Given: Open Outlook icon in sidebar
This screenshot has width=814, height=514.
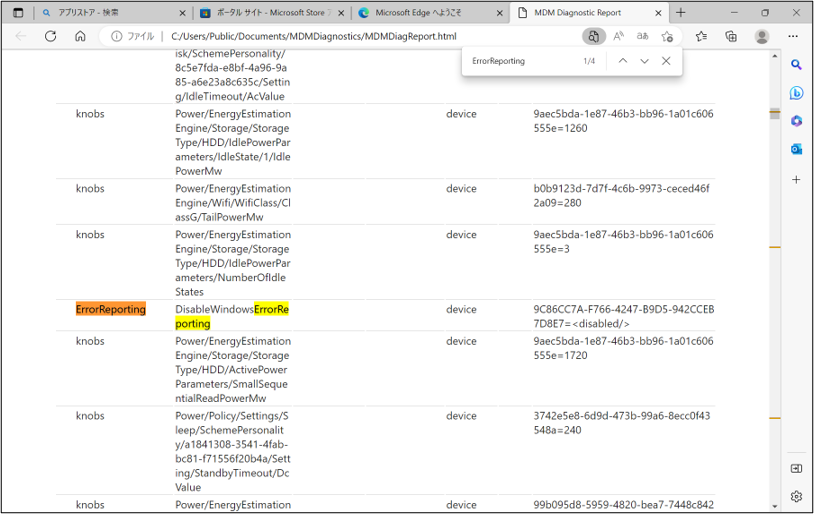Looking at the screenshot, I should tap(796, 150).
